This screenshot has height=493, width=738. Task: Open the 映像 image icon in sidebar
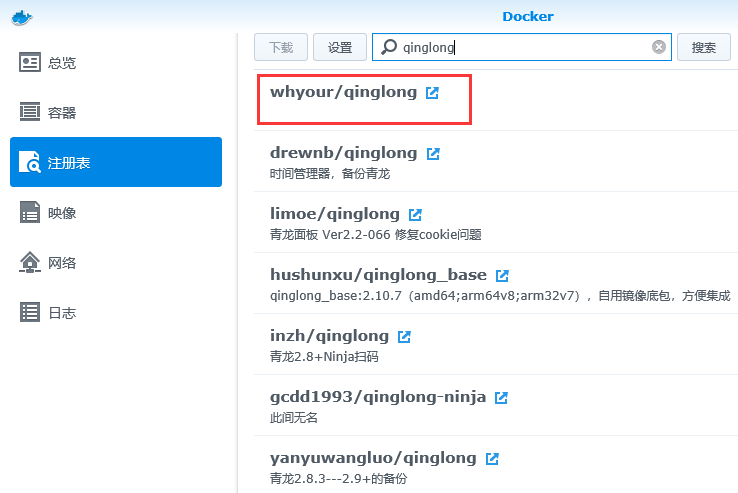[30, 212]
